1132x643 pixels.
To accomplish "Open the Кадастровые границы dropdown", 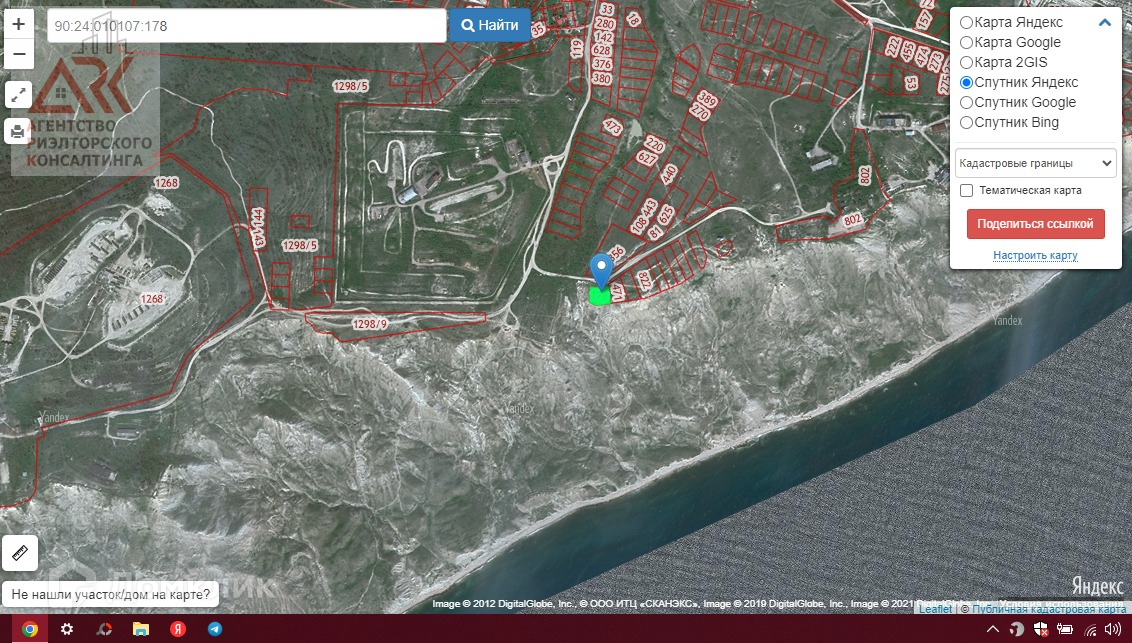I will (1035, 163).
